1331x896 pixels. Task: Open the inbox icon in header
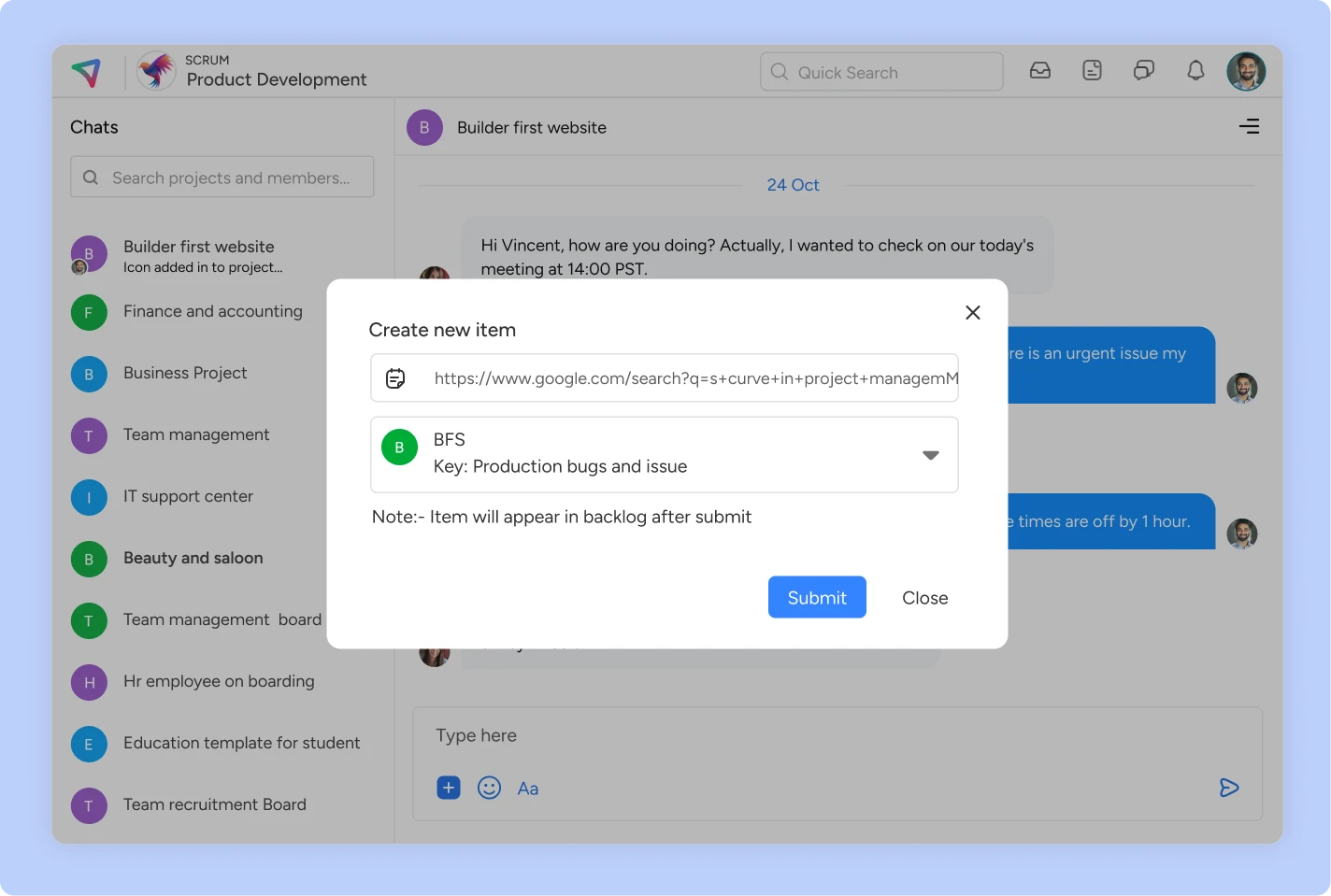[1039, 71]
